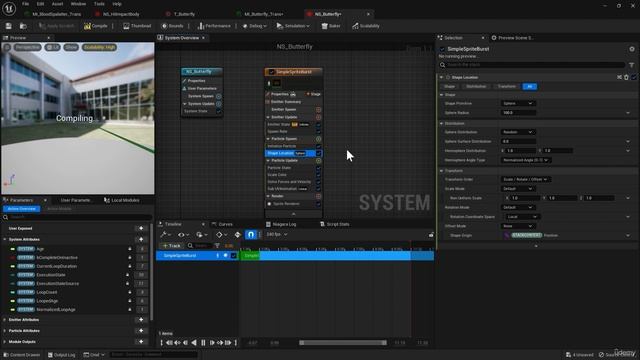Expand the Emitter Attributes section

click(5, 320)
